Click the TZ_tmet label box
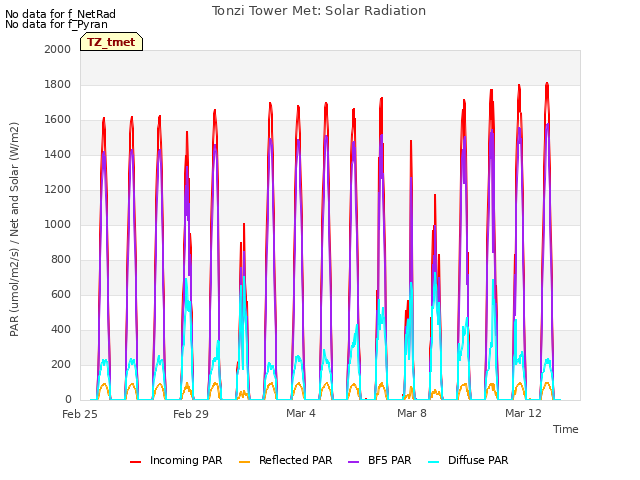The width and height of the screenshot is (640, 480). (111, 42)
